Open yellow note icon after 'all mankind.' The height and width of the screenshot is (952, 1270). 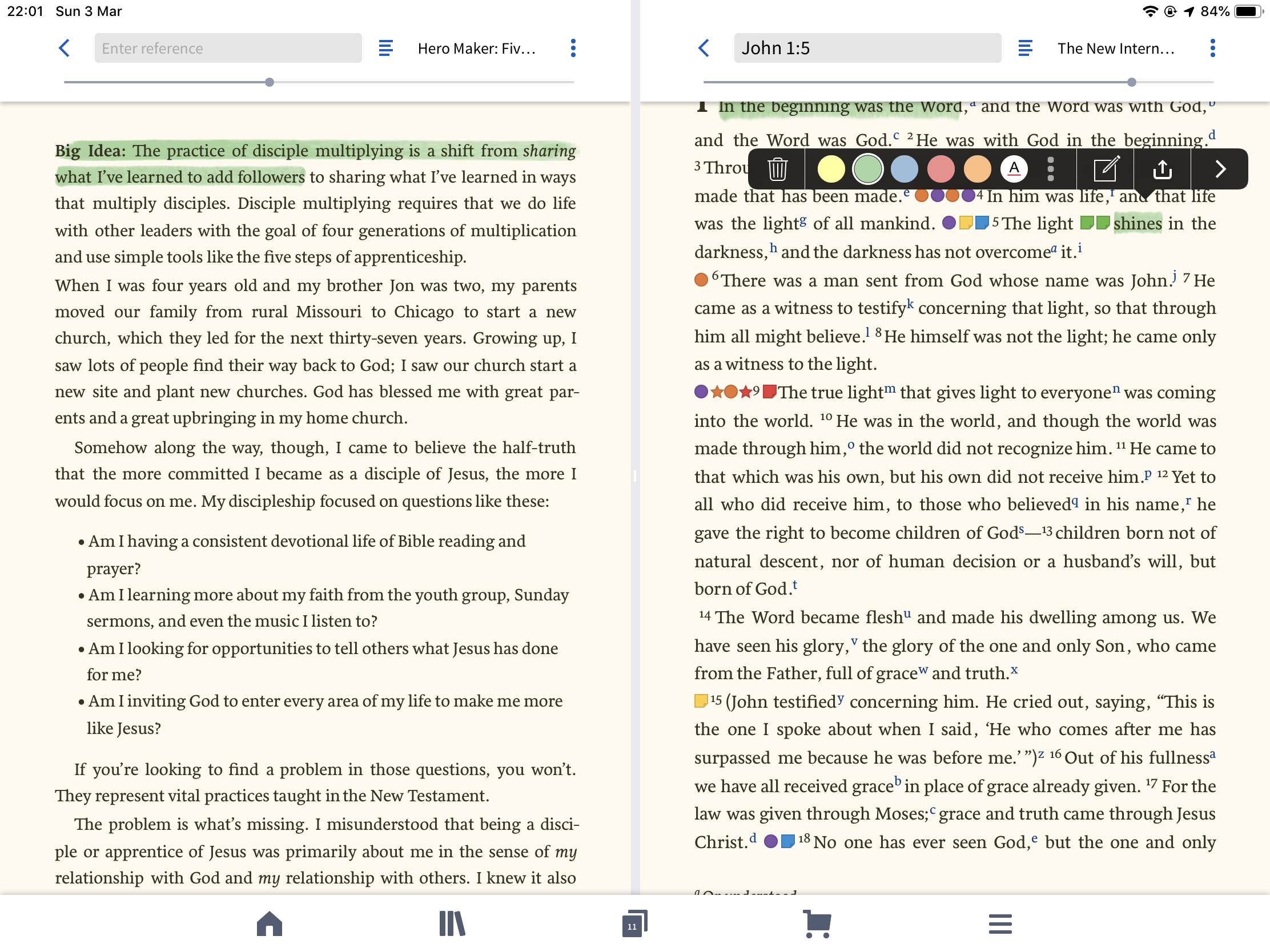966,223
